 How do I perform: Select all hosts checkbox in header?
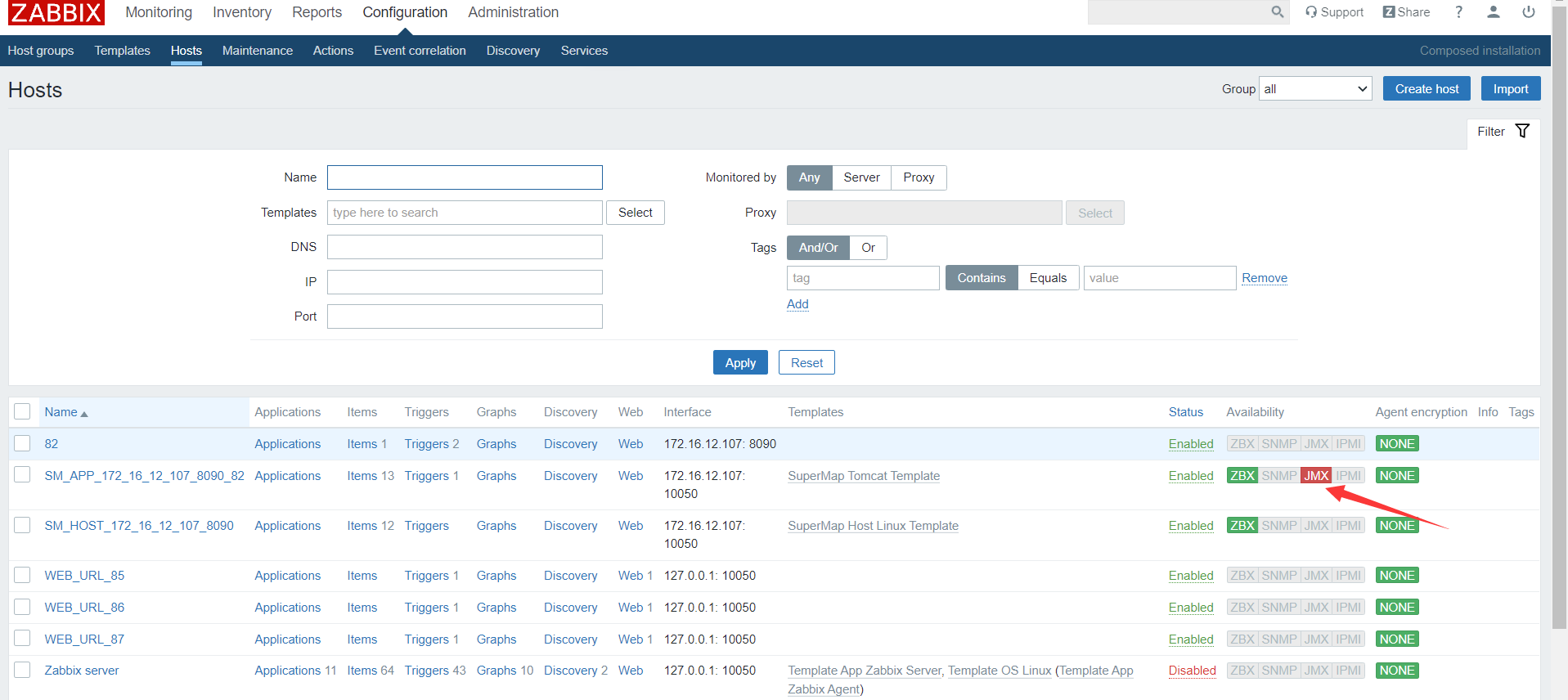(x=22, y=411)
